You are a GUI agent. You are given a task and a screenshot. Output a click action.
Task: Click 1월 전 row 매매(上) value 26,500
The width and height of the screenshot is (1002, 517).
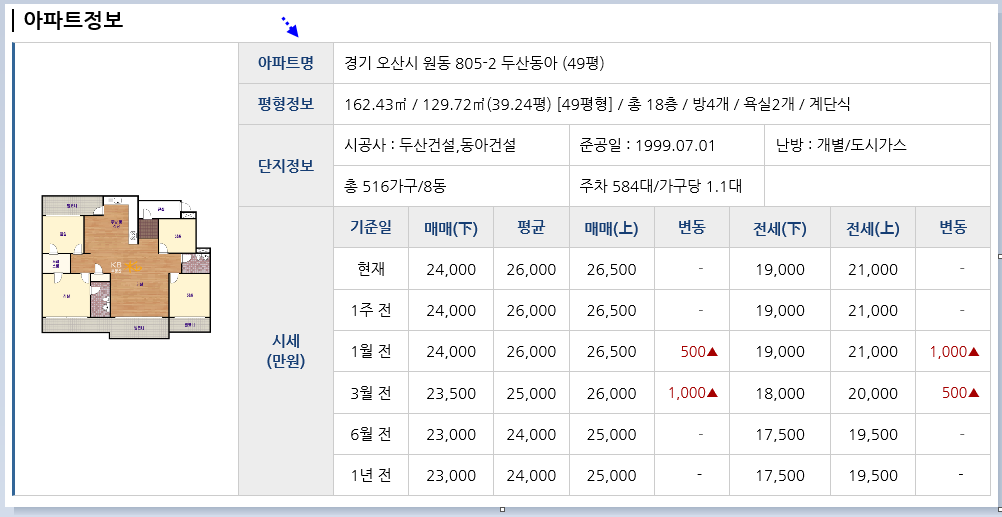612,352
